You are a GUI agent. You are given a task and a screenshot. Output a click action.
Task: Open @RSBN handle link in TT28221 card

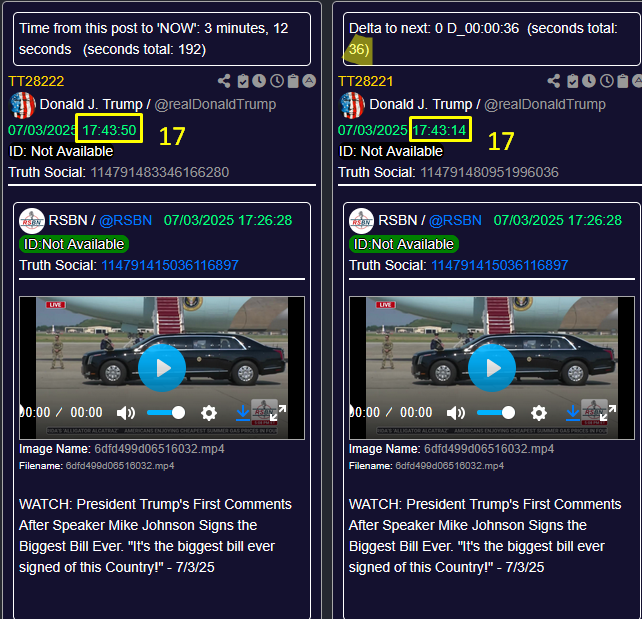455,220
